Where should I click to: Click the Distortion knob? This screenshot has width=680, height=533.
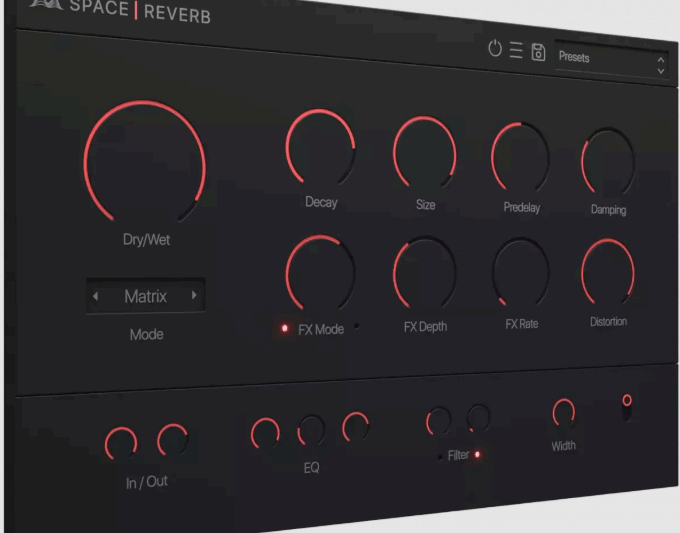(x=608, y=271)
